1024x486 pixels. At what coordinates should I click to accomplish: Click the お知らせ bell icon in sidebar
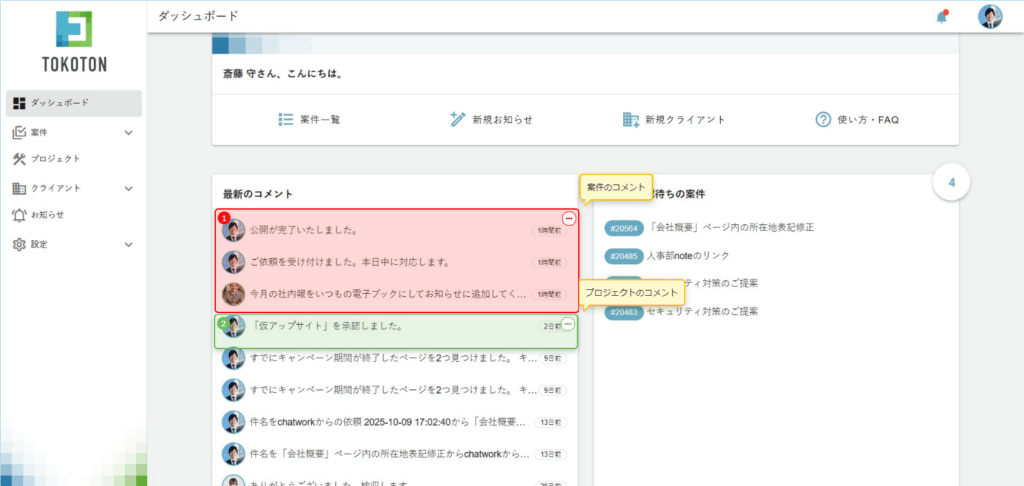pyautogui.click(x=19, y=215)
